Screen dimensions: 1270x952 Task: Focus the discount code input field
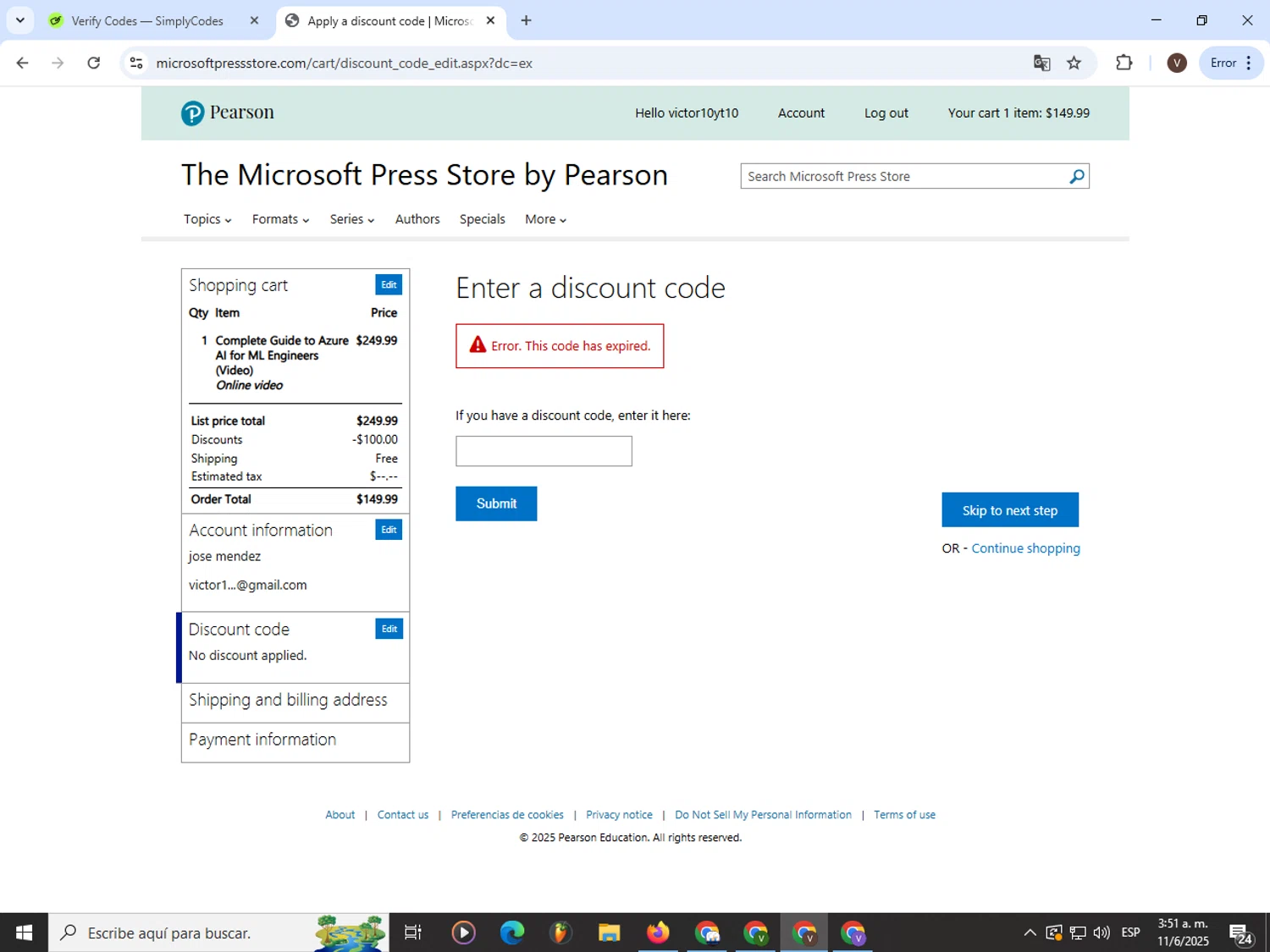click(544, 451)
